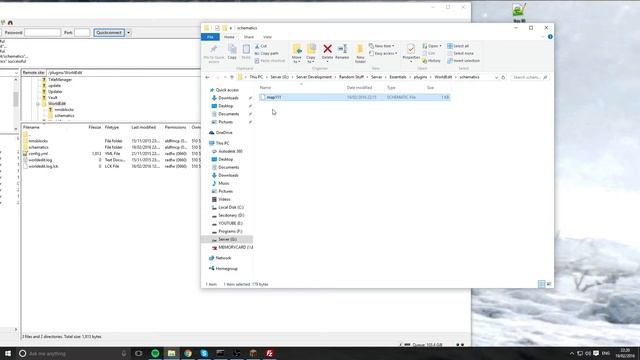Create a New folder from ribbon
The image size is (640, 360).
click(x=360, y=53)
